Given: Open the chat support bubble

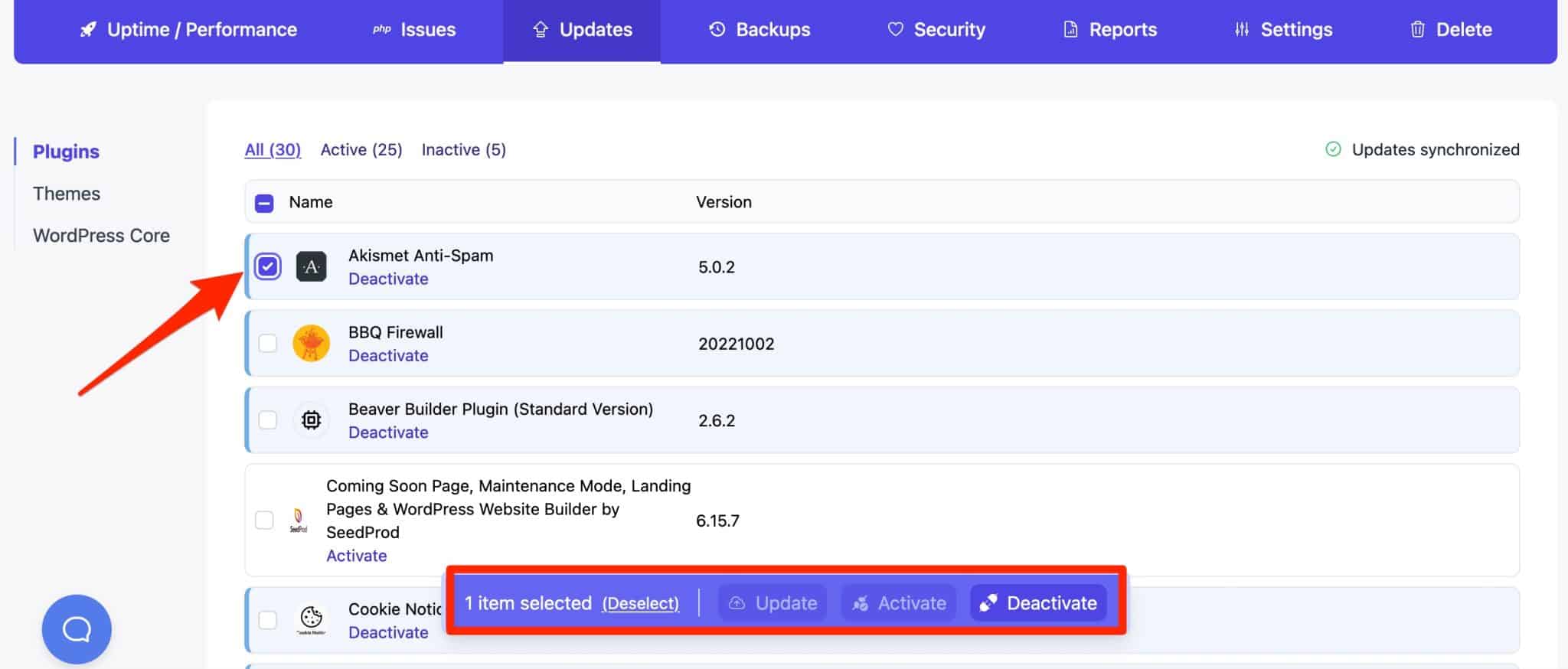Looking at the screenshot, I should [x=77, y=629].
